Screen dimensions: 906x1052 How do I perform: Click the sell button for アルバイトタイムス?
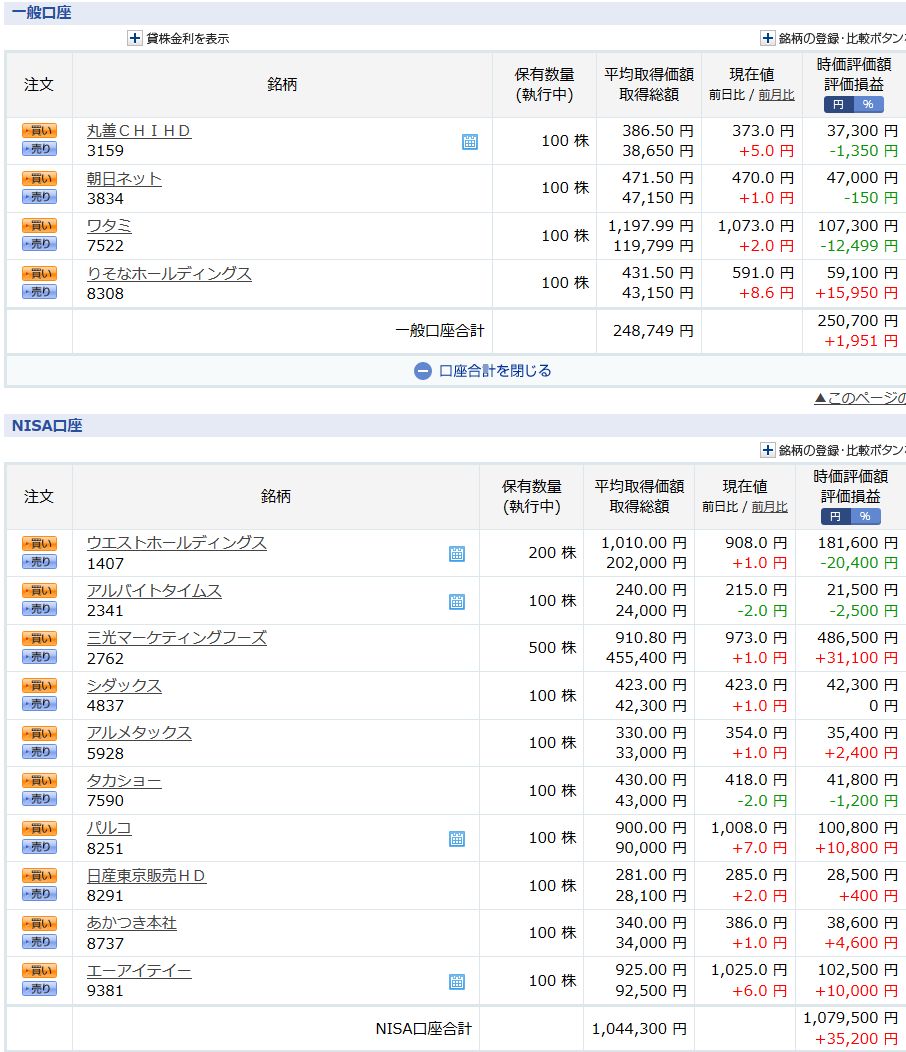(x=39, y=609)
